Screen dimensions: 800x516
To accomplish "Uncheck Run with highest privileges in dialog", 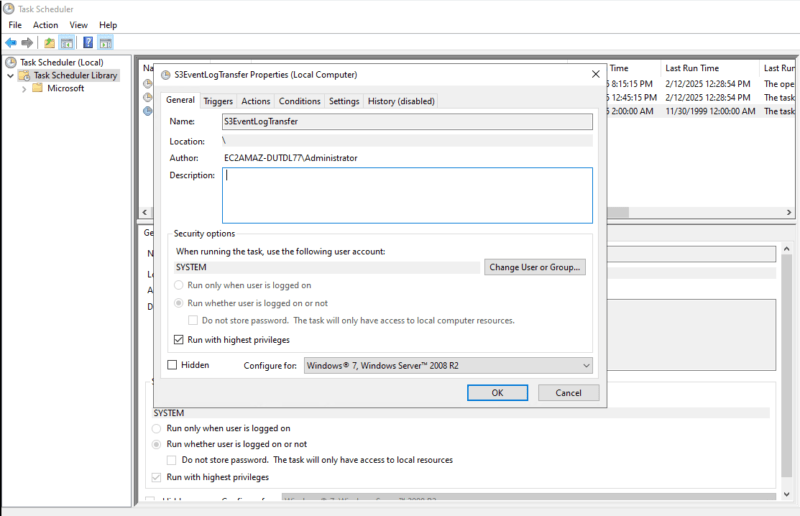I will pyautogui.click(x=180, y=340).
